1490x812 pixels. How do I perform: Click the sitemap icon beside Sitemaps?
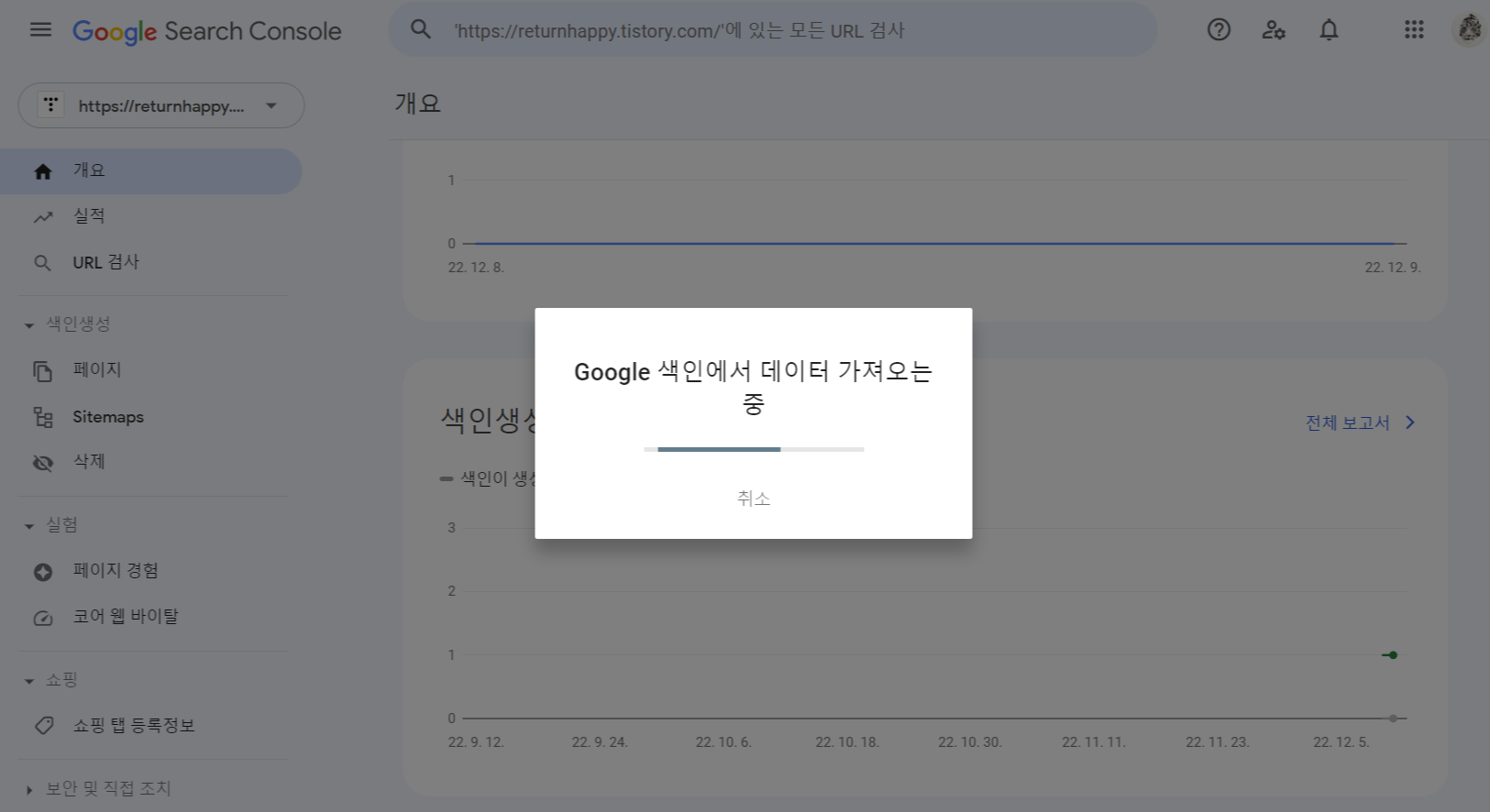(x=43, y=418)
